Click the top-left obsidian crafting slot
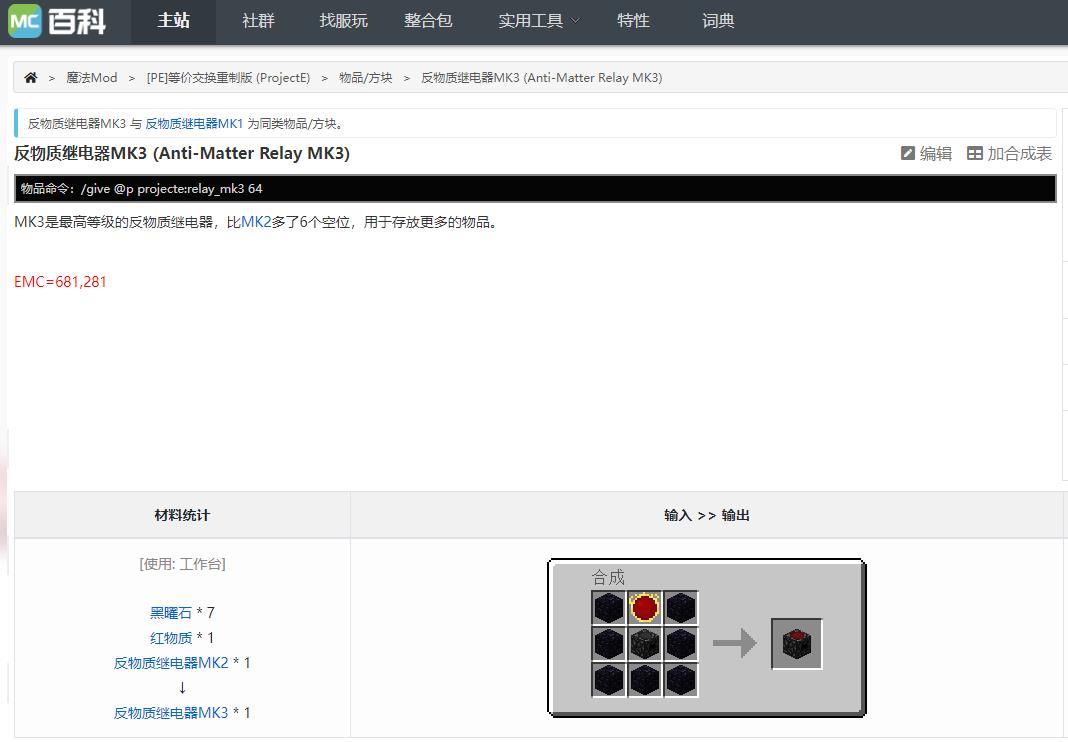This screenshot has width=1068, height=742. (x=608, y=607)
